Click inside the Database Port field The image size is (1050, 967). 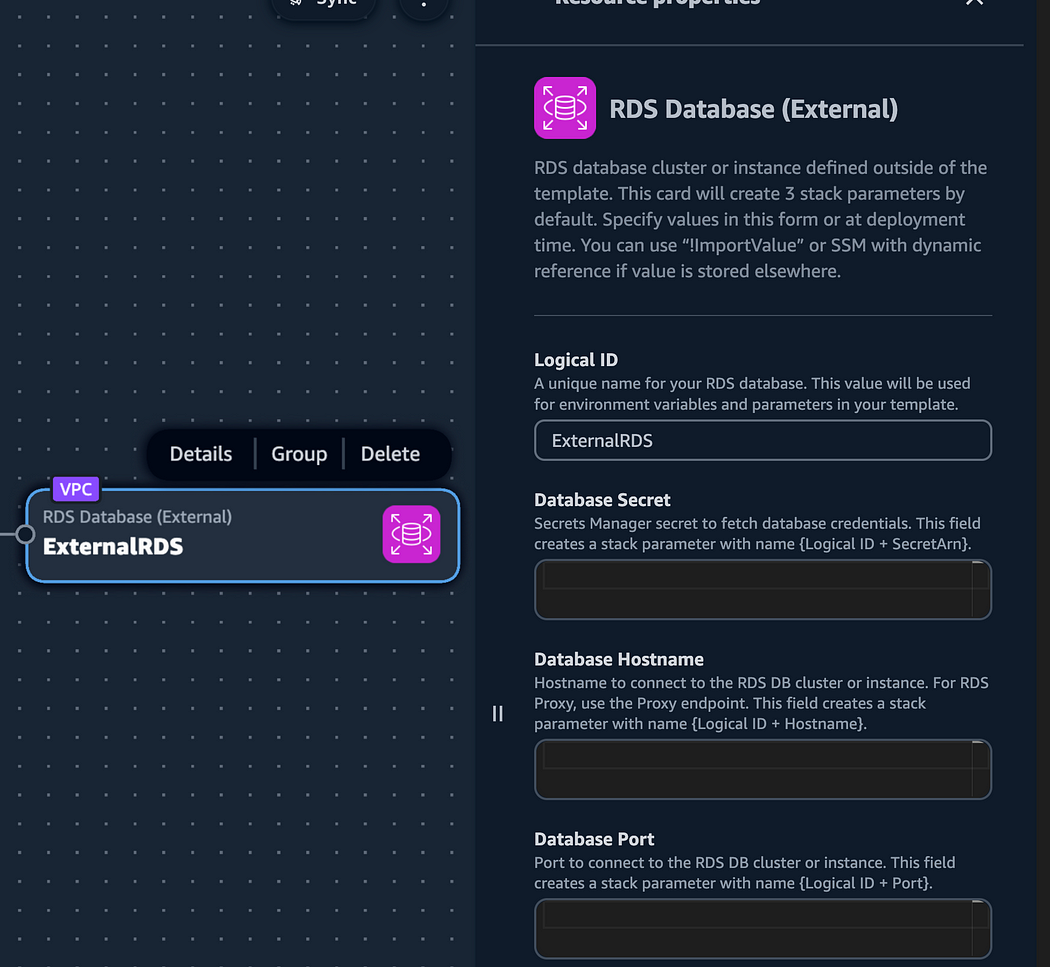pos(763,928)
